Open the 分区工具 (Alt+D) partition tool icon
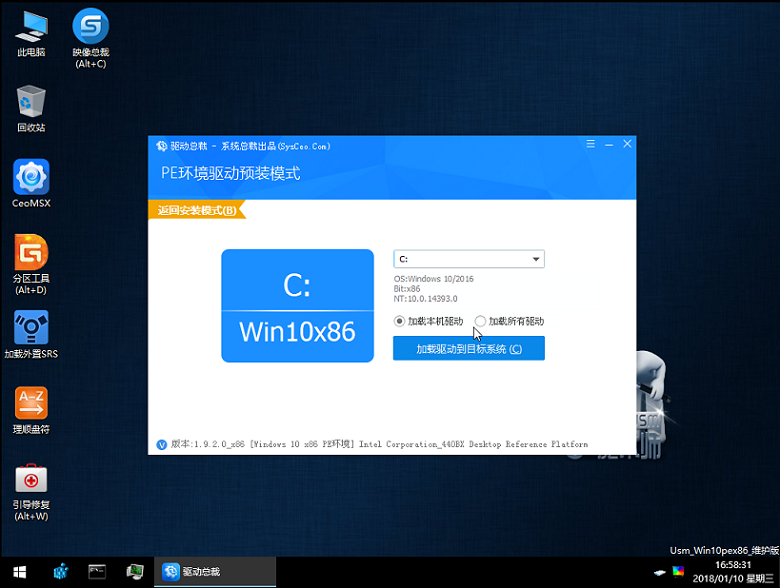This screenshot has height=588, width=780. (31, 264)
